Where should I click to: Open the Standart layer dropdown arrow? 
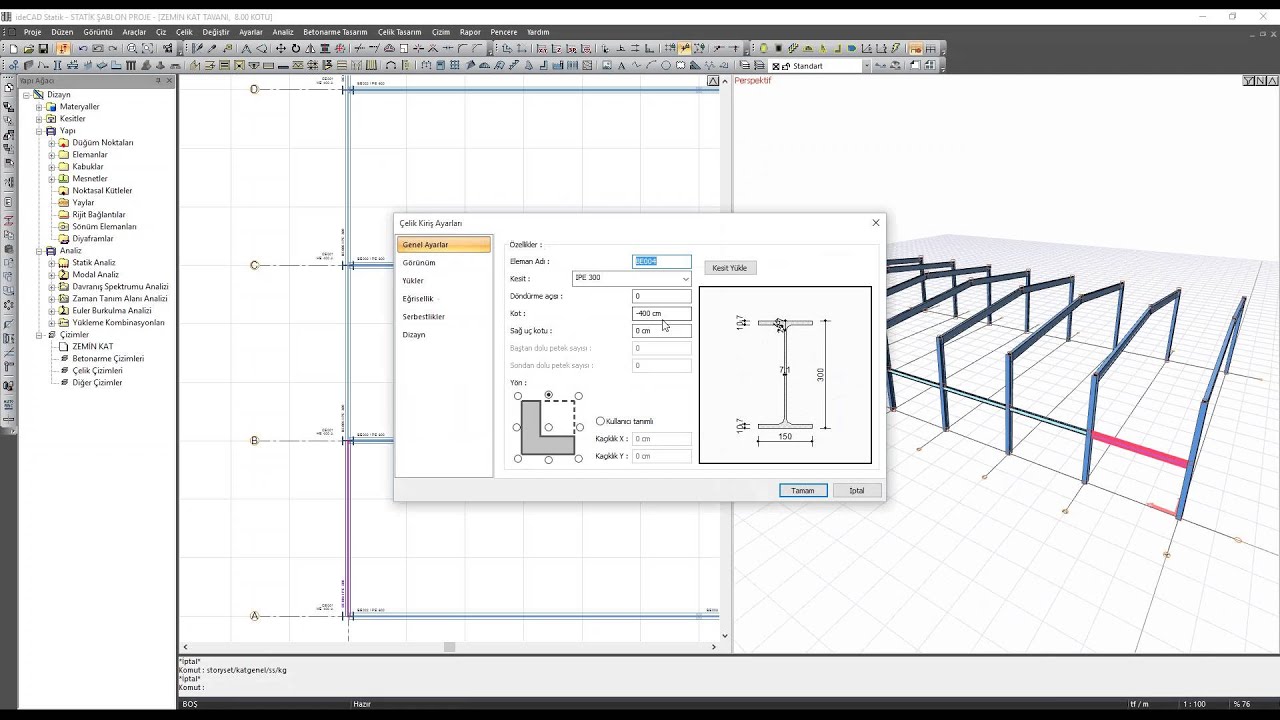pos(867,66)
